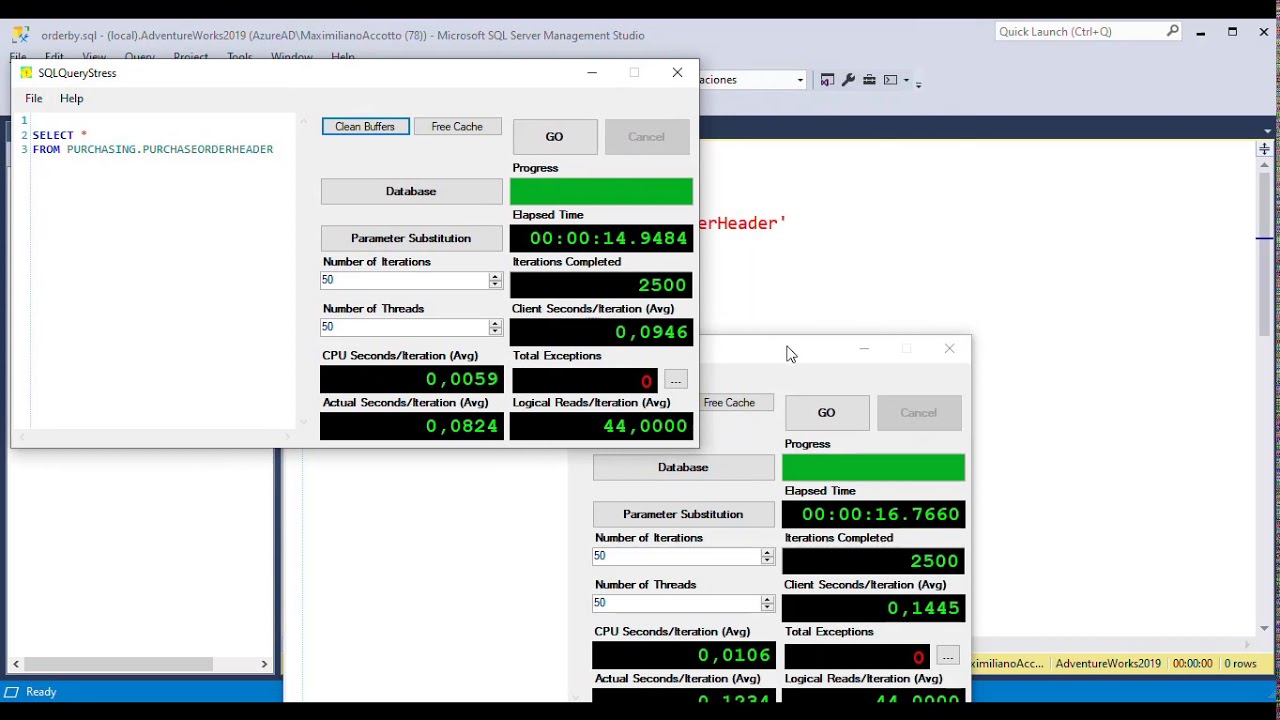Click Client Seconds value 0,1445
The image size is (1280, 720).
click(x=873, y=608)
